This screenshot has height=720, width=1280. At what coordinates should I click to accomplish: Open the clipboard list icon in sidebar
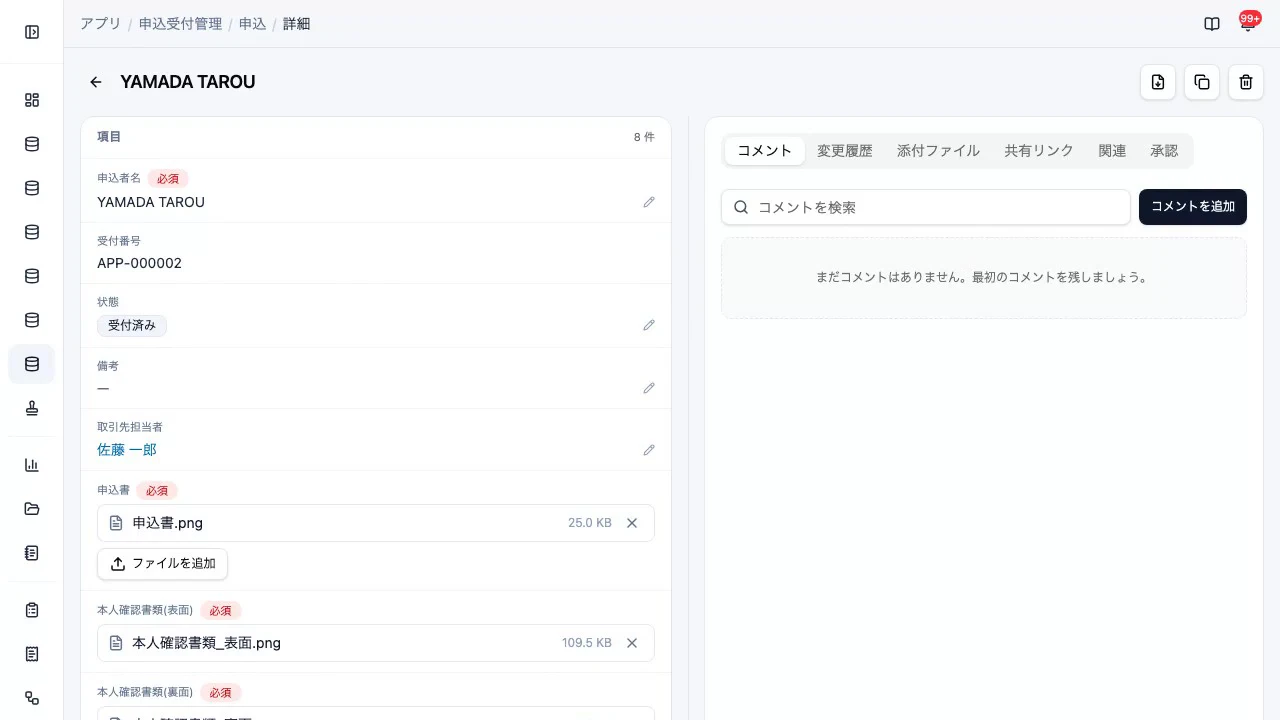click(32, 610)
